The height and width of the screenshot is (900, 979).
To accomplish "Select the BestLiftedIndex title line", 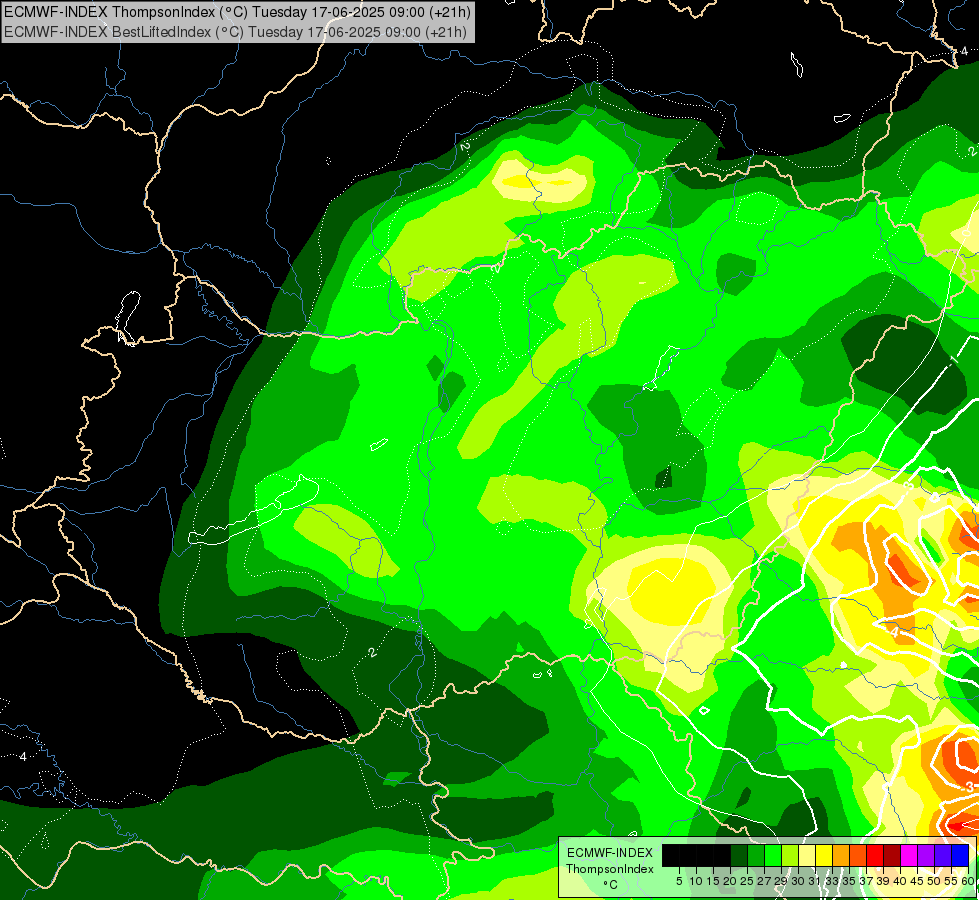I will [x=235, y=32].
